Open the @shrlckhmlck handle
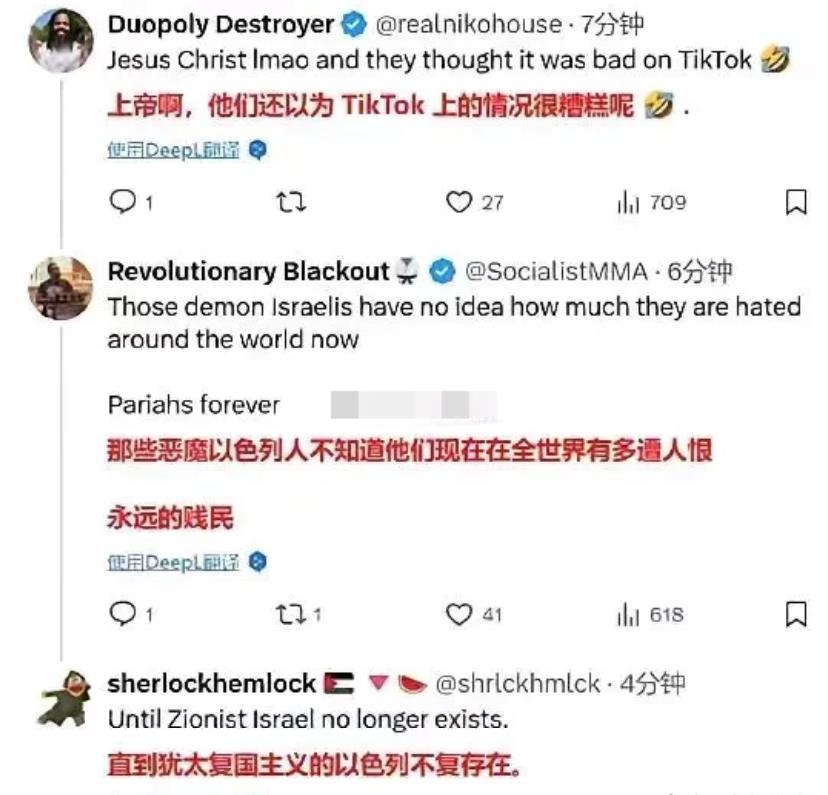The image size is (828, 795). (518, 684)
